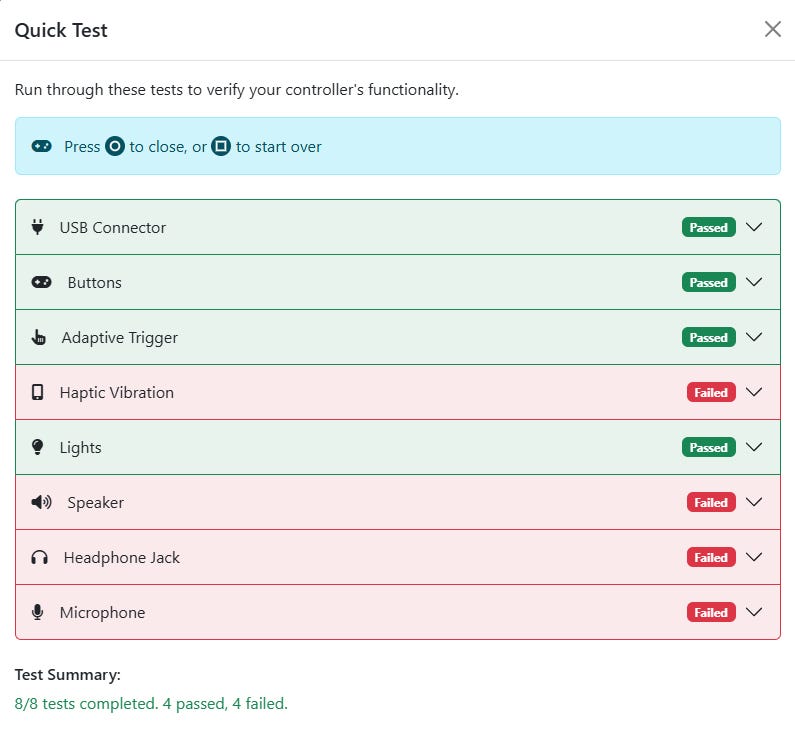This screenshot has width=795, height=730.
Task: Close the Quick Test dialog
Action: tap(772, 29)
